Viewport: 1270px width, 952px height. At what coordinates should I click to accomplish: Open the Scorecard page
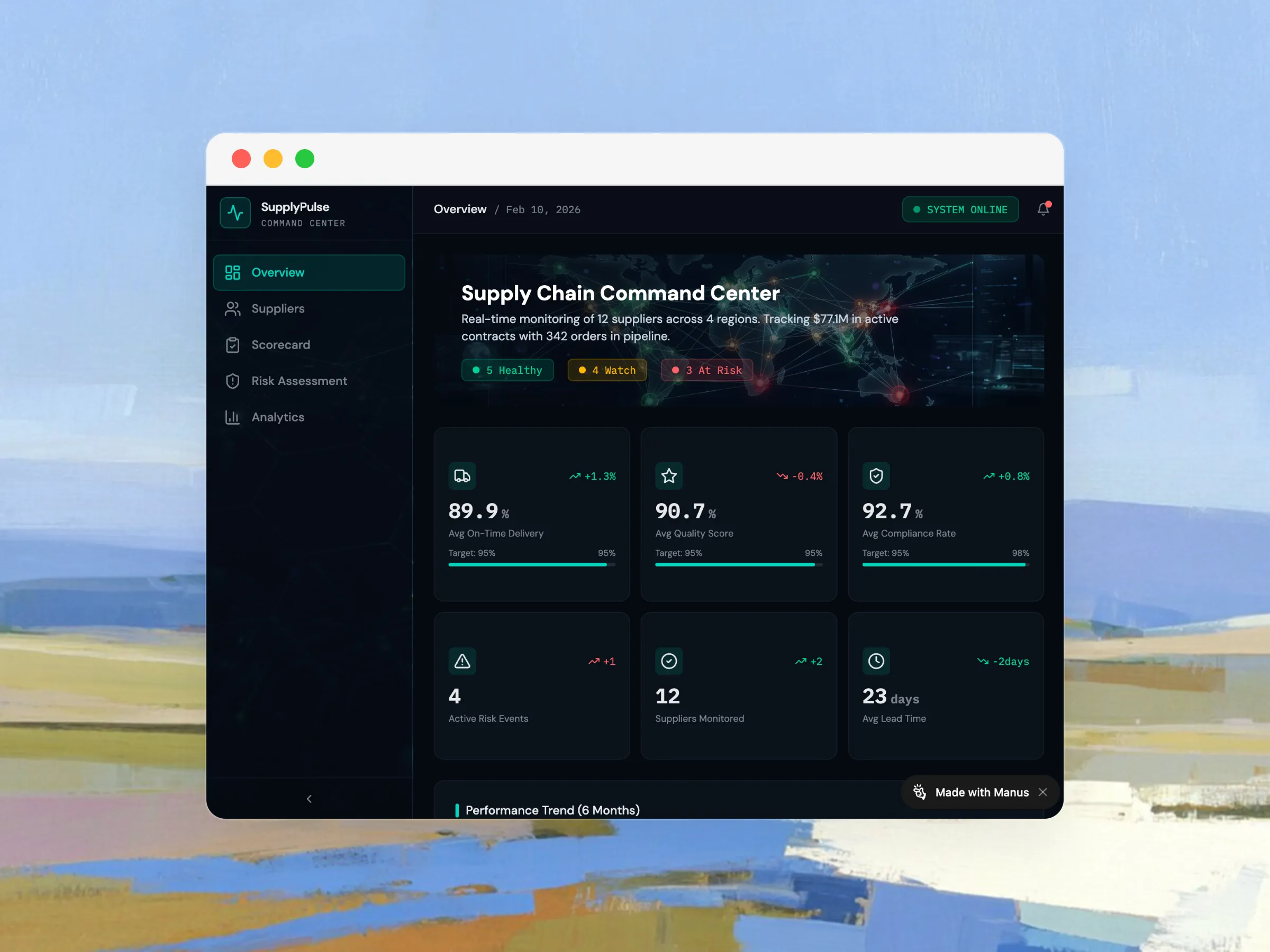[x=280, y=345]
